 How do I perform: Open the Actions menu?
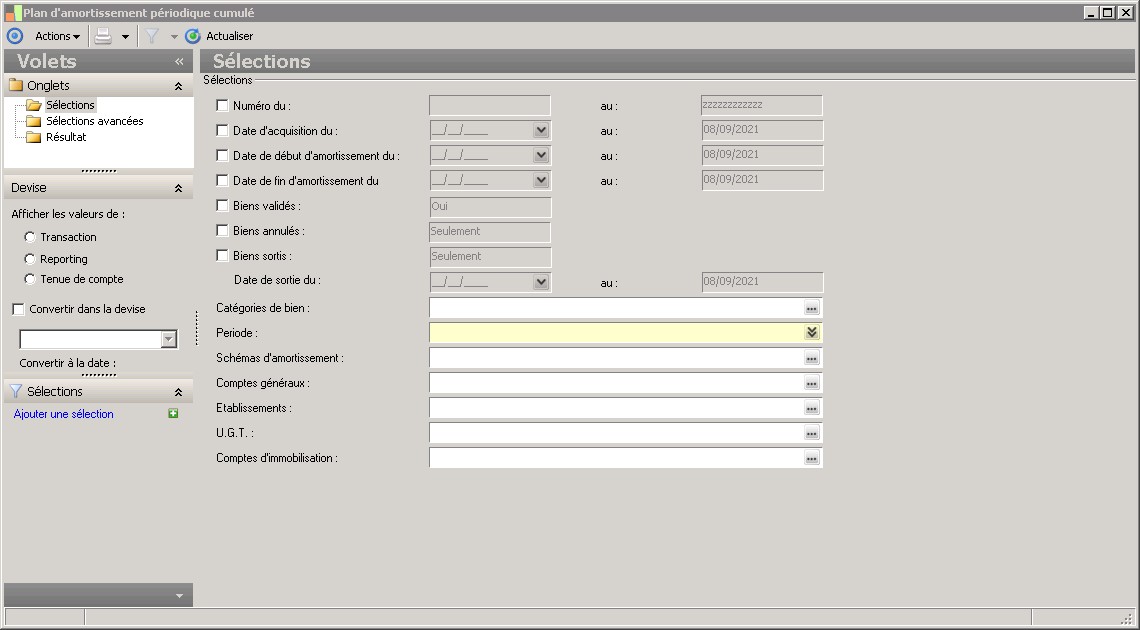[57, 36]
